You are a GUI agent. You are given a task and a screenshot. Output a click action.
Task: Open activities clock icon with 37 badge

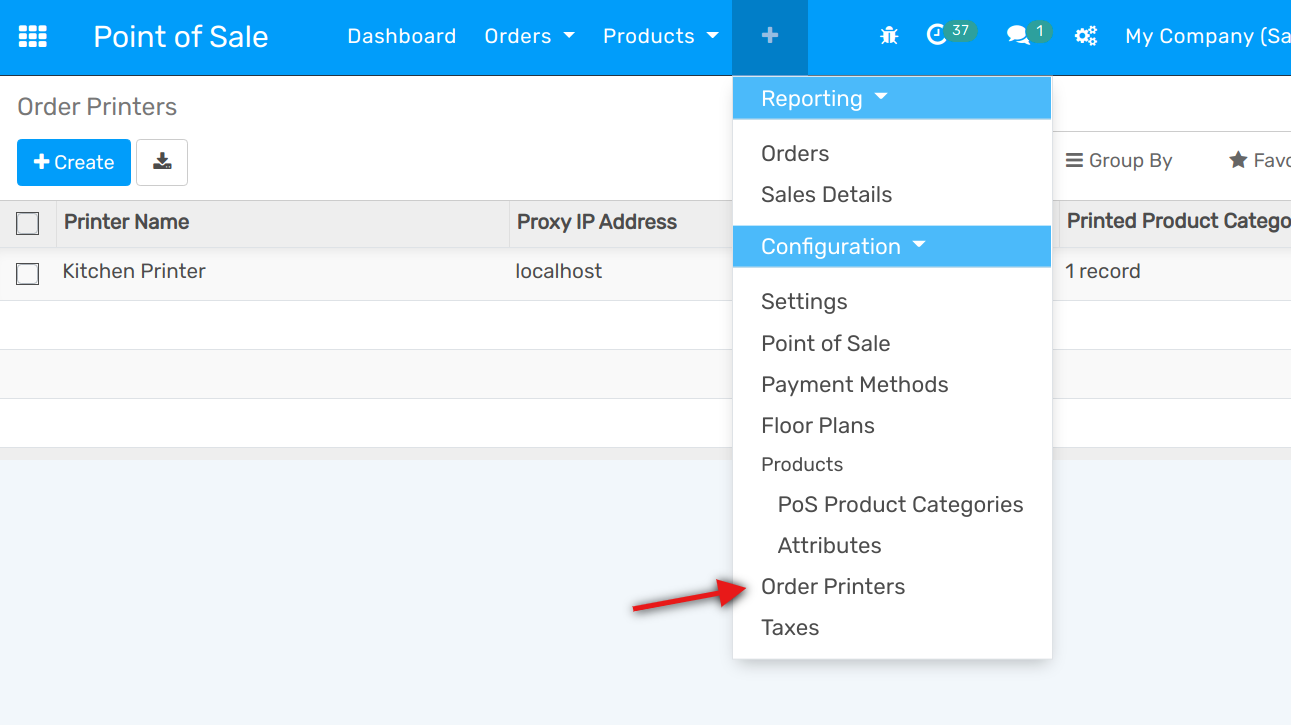(x=937, y=36)
